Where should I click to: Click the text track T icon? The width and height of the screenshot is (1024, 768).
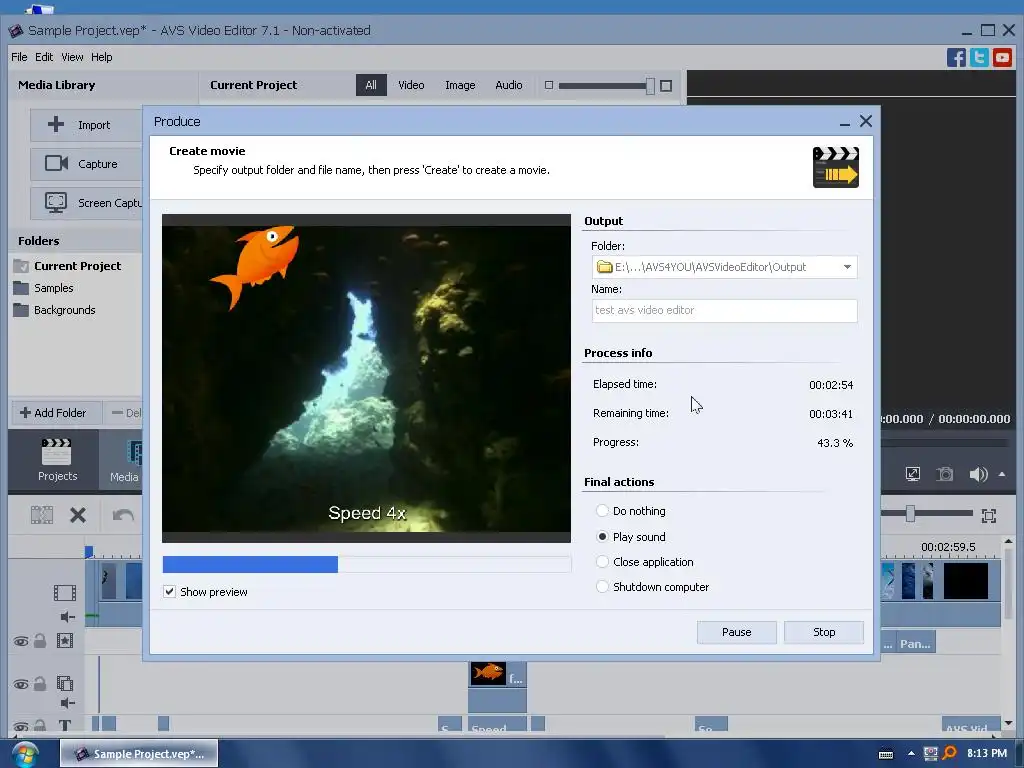pyautogui.click(x=65, y=726)
